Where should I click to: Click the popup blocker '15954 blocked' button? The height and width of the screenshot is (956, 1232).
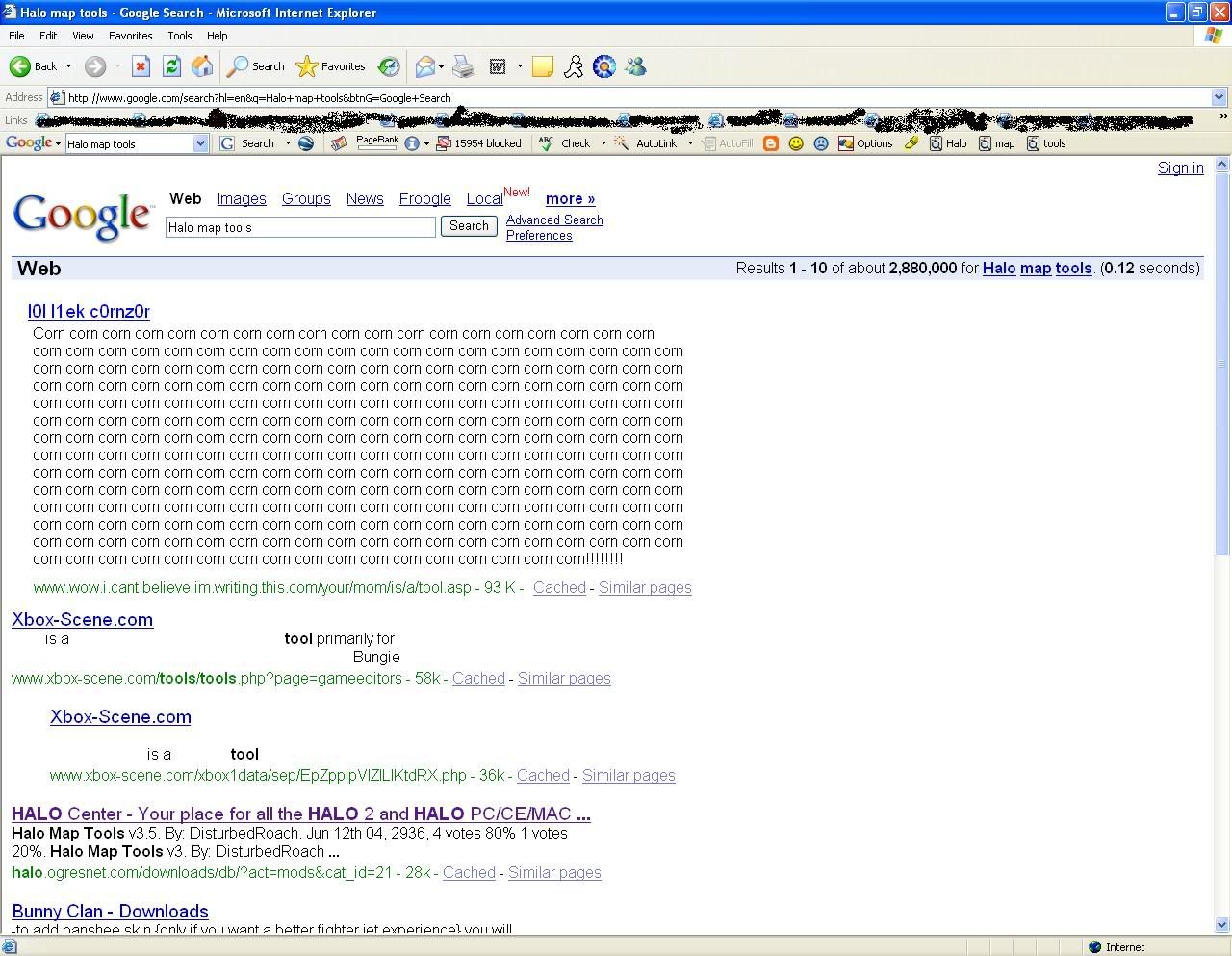click(479, 143)
